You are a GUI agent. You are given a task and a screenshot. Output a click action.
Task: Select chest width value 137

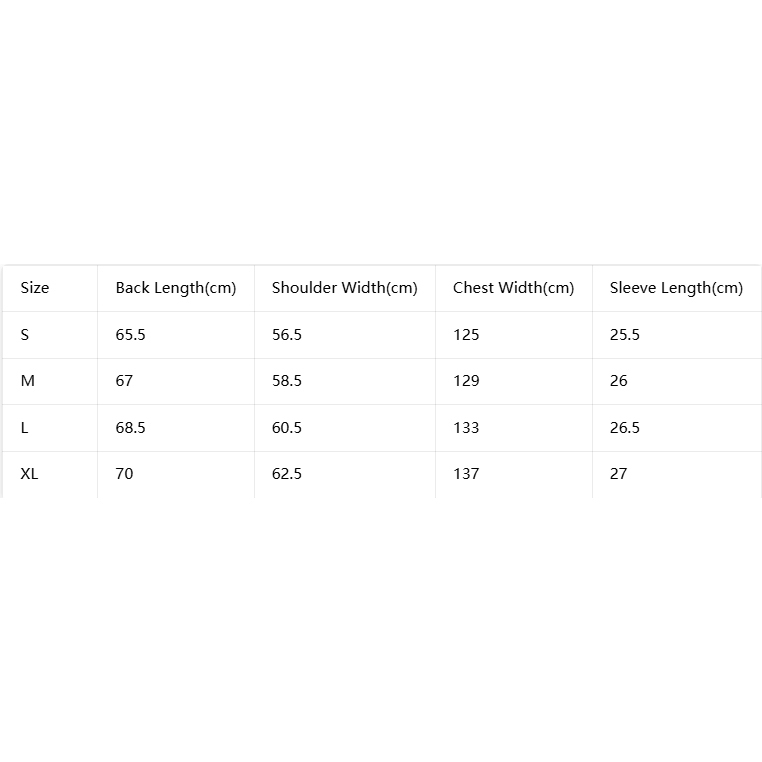pos(466,473)
